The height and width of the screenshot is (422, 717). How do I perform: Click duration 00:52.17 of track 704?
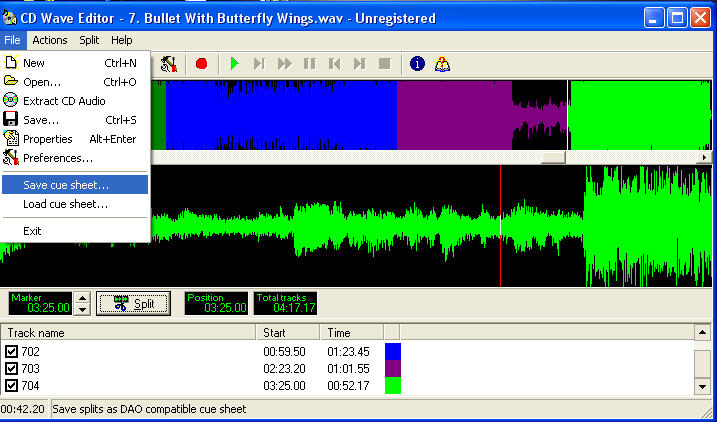(348, 386)
